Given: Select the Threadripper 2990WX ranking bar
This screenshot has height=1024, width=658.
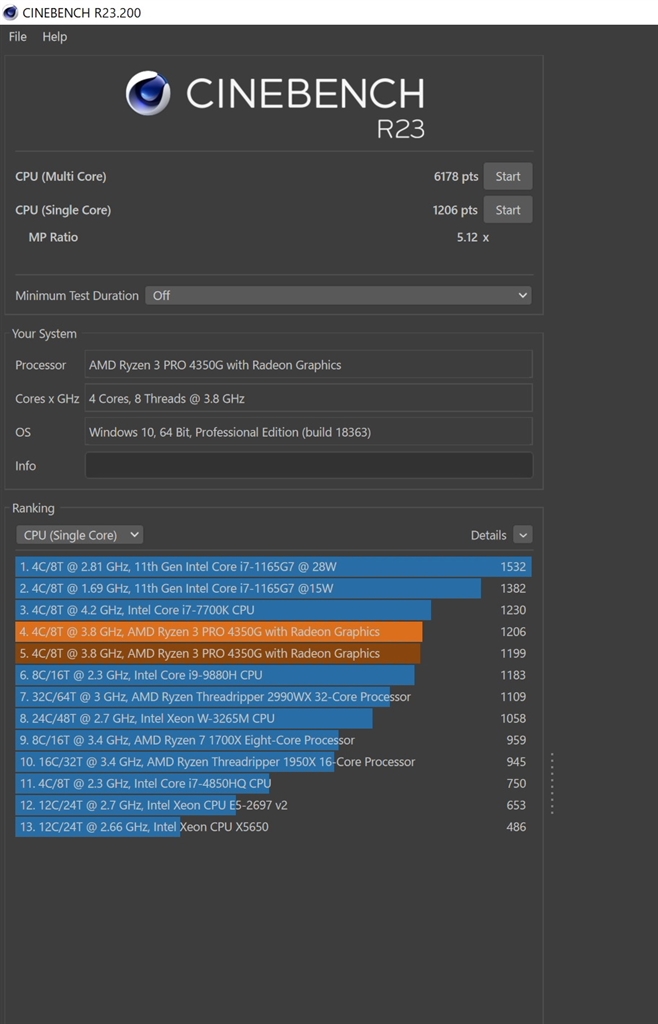Looking at the screenshot, I should [x=202, y=697].
